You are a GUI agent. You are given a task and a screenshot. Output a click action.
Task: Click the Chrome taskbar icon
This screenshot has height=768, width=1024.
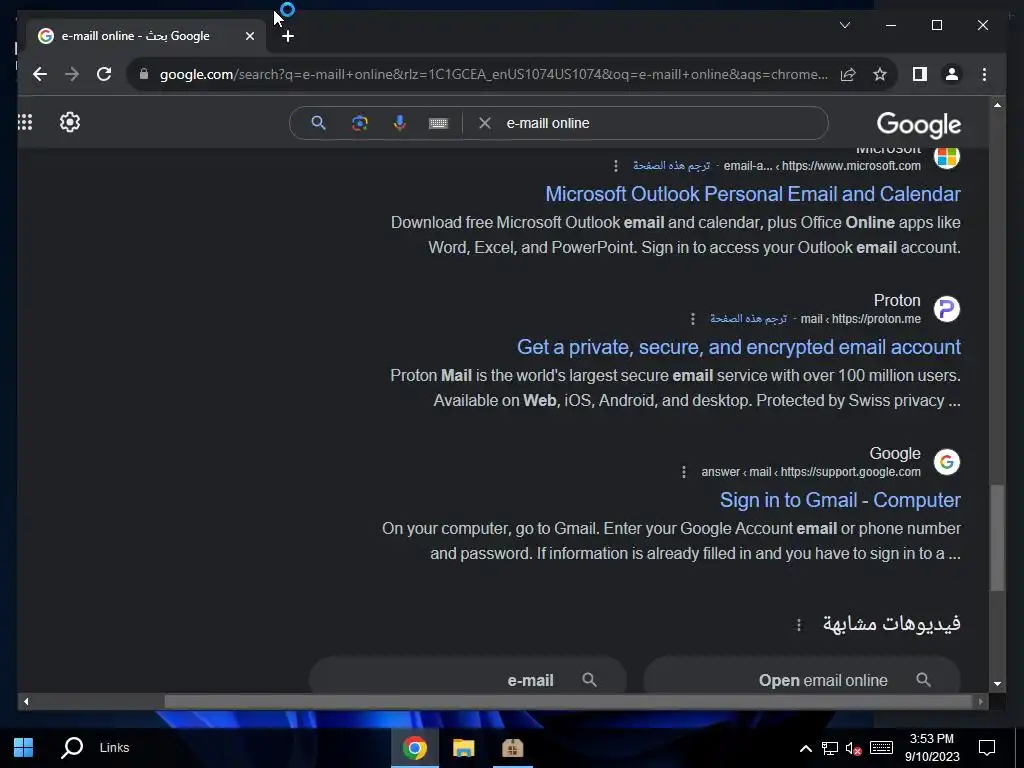click(415, 748)
